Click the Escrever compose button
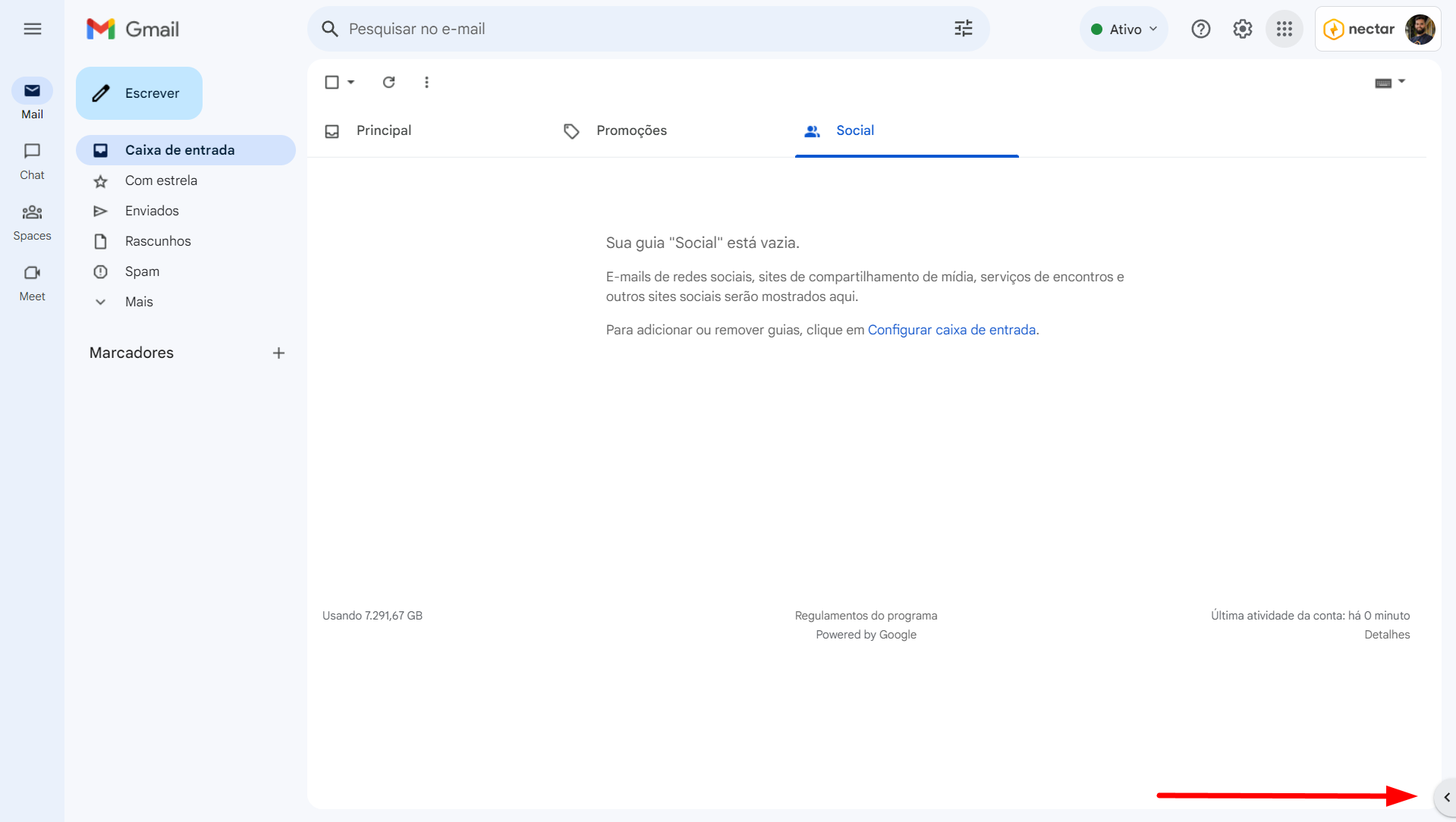The width and height of the screenshot is (1456, 822). pyautogui.click(x=139, y=93)
